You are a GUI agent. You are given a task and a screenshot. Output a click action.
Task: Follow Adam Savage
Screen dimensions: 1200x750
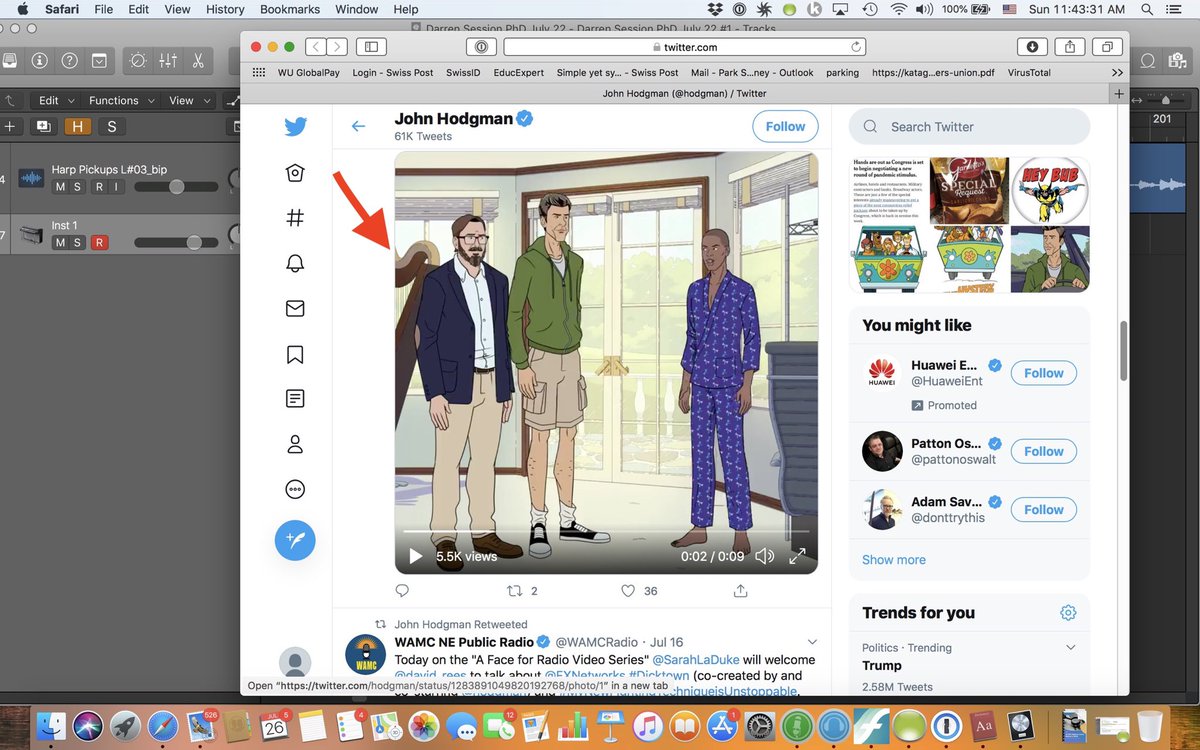pos(1044,509)
